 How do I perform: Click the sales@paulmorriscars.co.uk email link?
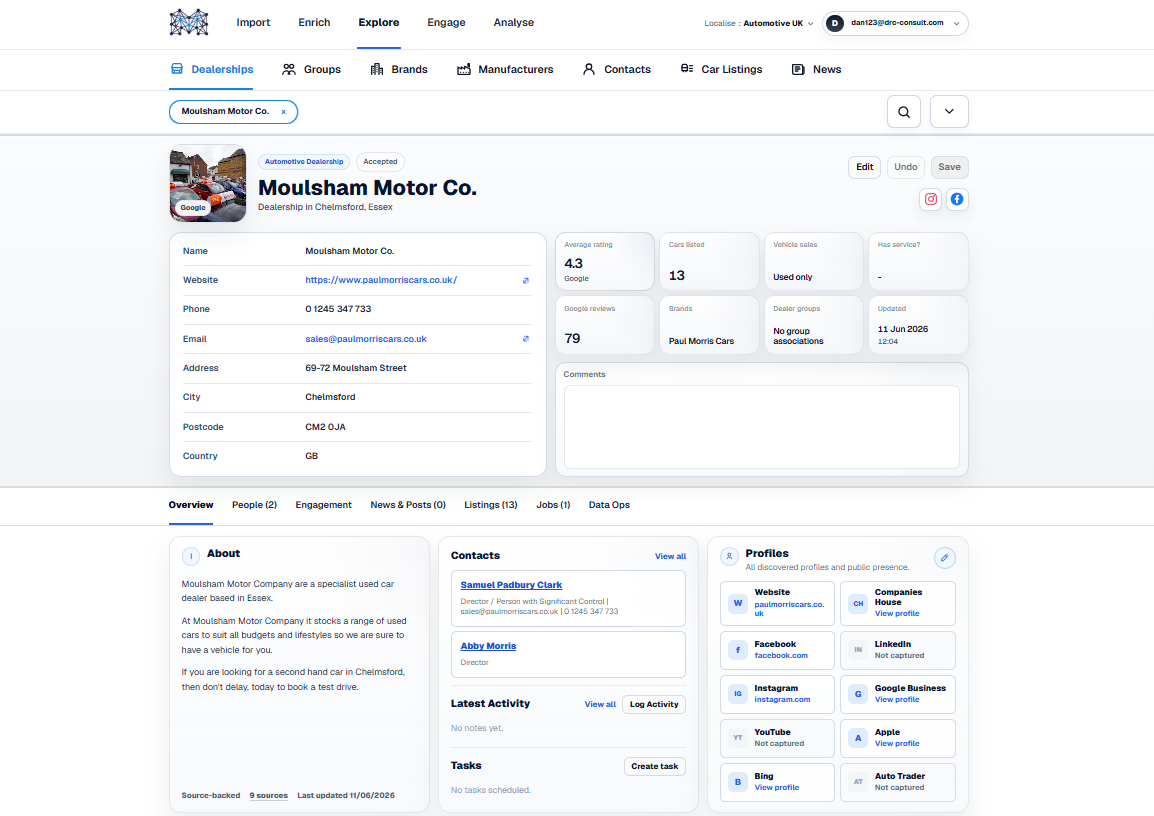pos(366,339)
